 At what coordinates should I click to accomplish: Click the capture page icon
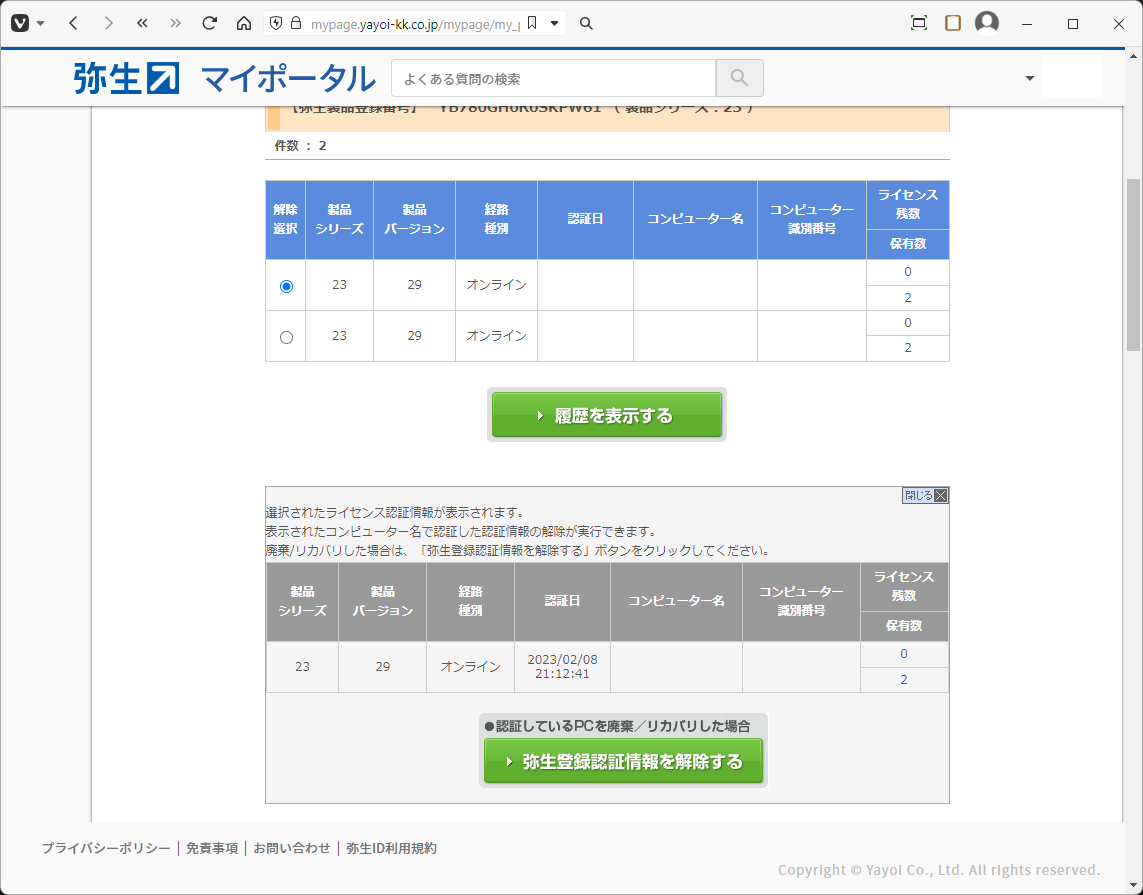pyautogui.click(x=919, y=23)
